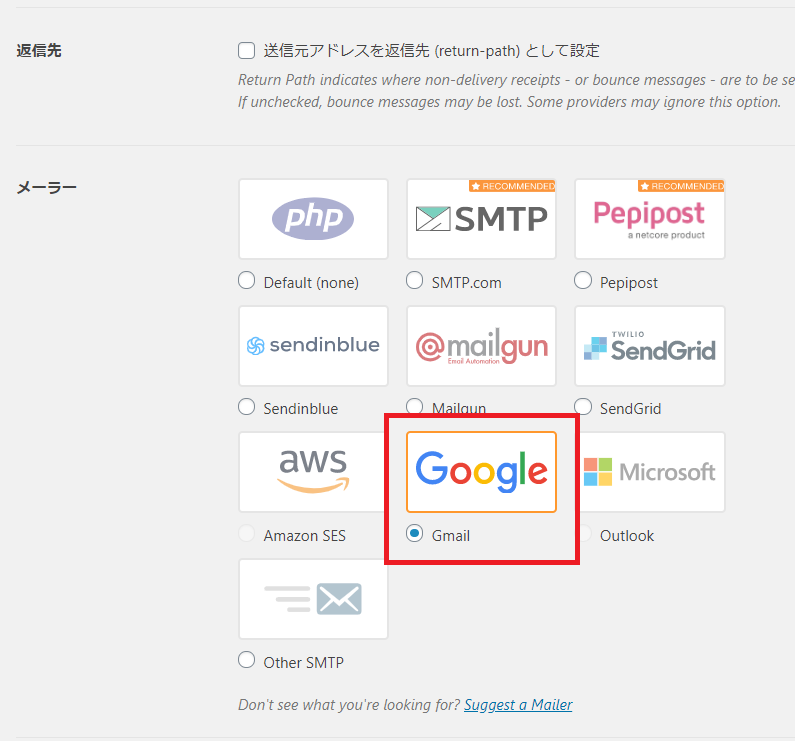Click the Pepipost mailer logo card
This screenshot has height=741, width=795.
pos(649,219)
